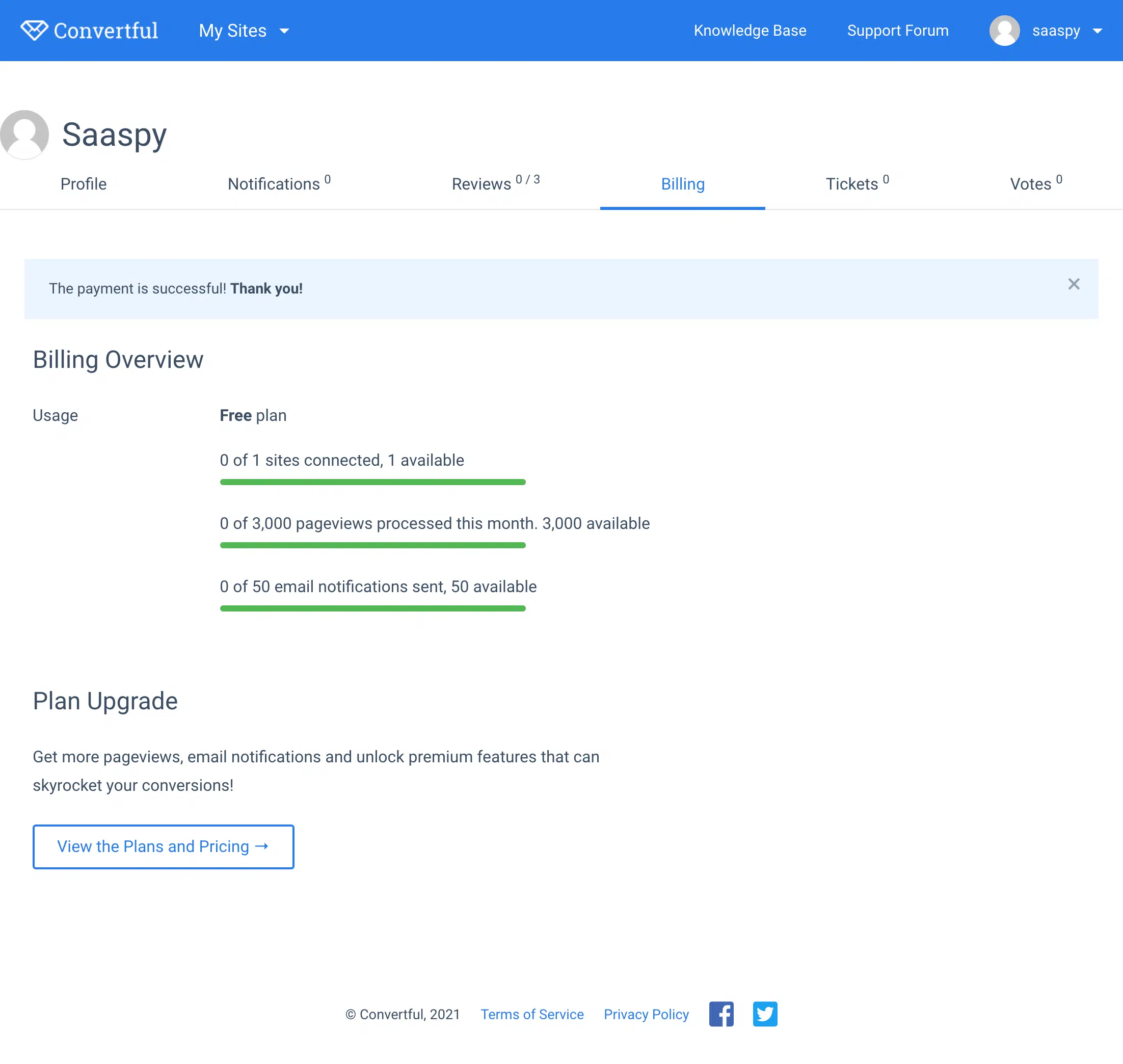
Task: Select the Billing tab
Action: (683, 184)
